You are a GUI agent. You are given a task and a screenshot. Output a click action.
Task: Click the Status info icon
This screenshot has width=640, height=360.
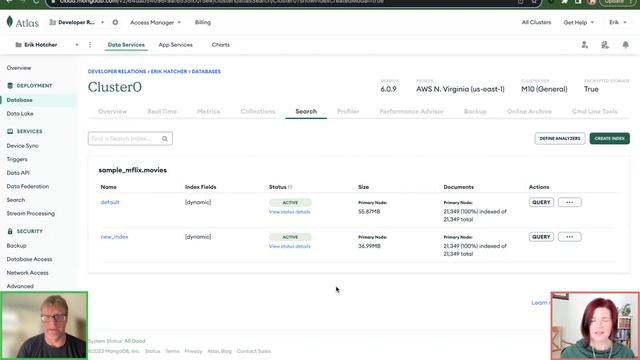click(x=290, y=187)
